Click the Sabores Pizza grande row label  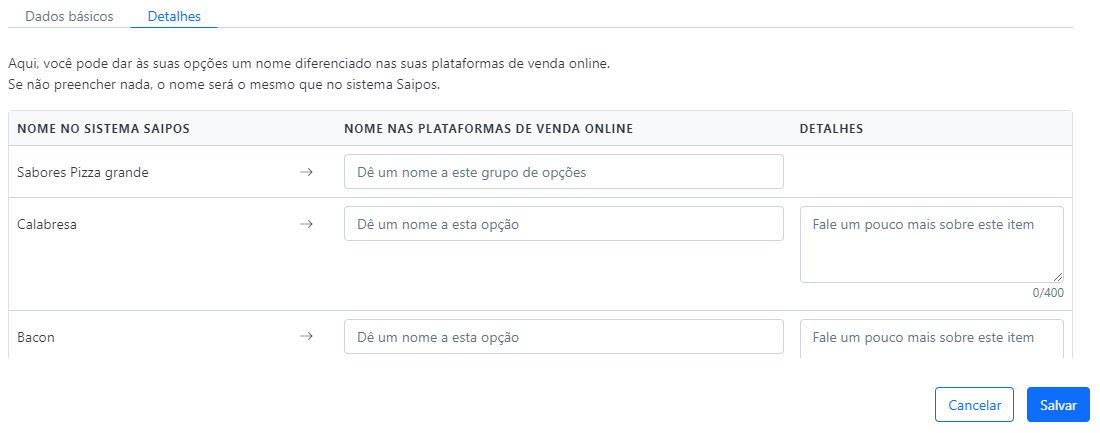(83, 173)
